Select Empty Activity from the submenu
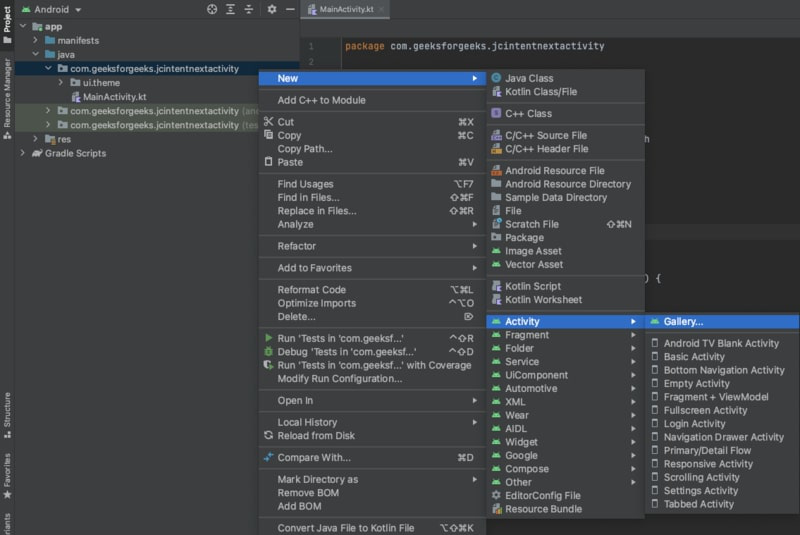 click(696, 383)
